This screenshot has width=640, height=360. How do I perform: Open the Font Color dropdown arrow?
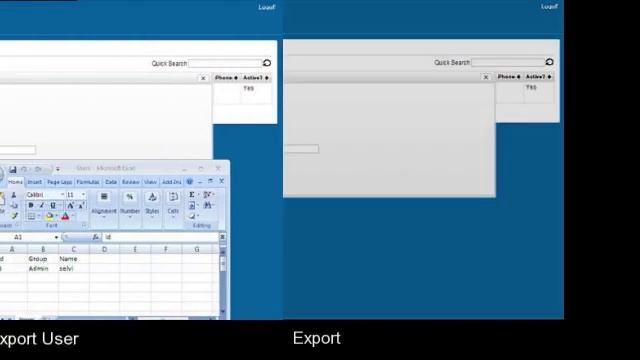pyautogui.click(x=73, y=216)
